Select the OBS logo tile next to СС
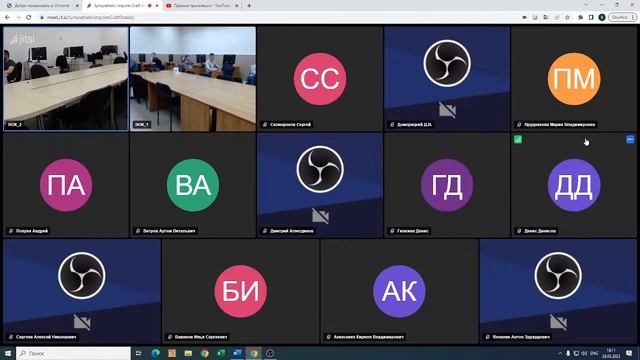This screenshot has width=640, height=360. coord(447,79)
